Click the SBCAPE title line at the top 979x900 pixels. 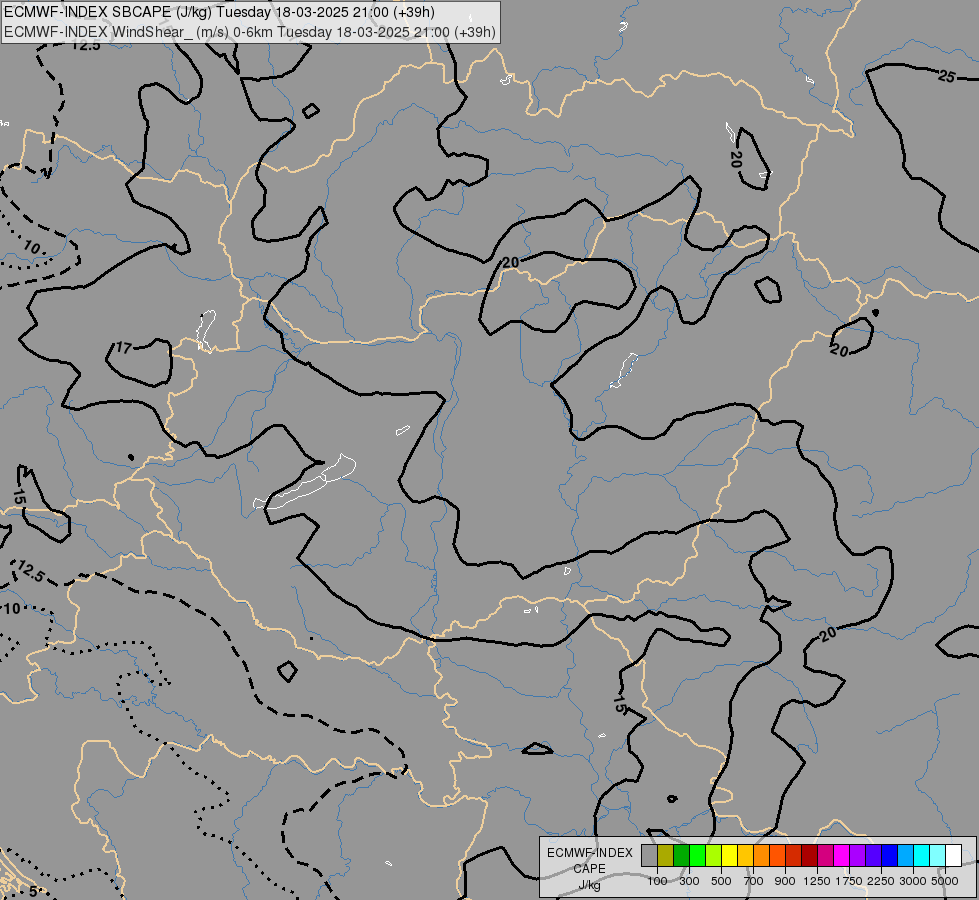[219, 12]
